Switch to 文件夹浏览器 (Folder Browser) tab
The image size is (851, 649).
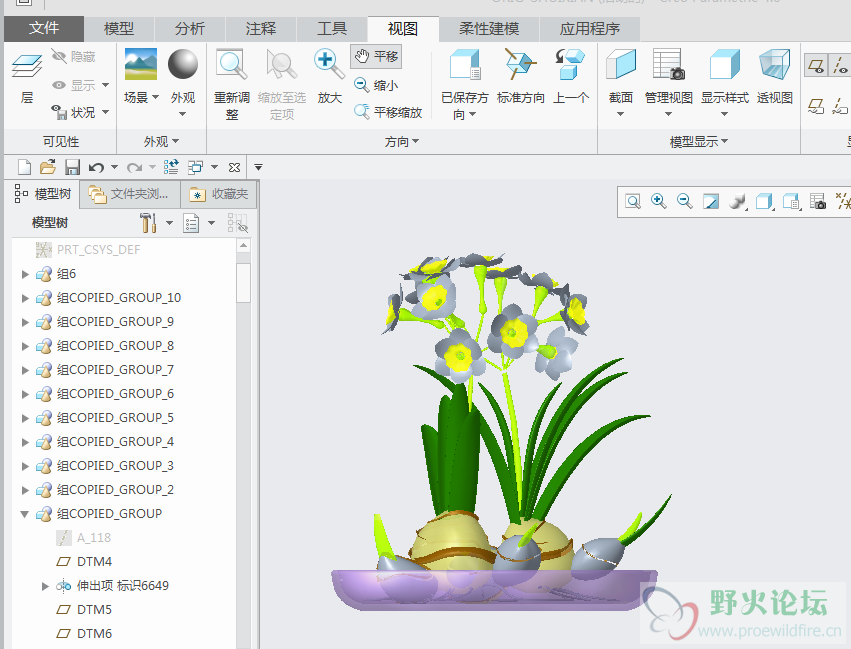click(x=130, y=194)
